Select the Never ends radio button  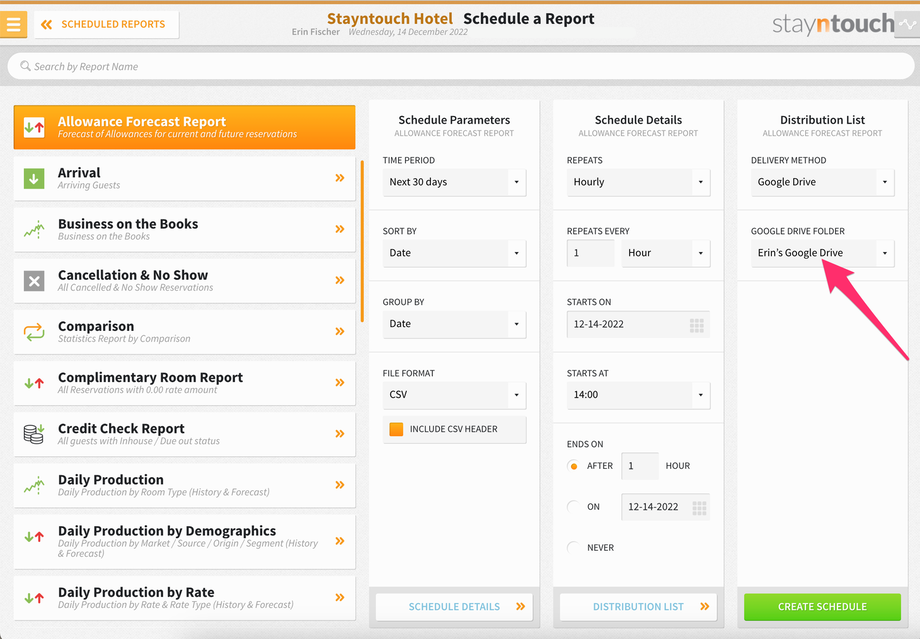pyautogui.click(x=573, y=547)
